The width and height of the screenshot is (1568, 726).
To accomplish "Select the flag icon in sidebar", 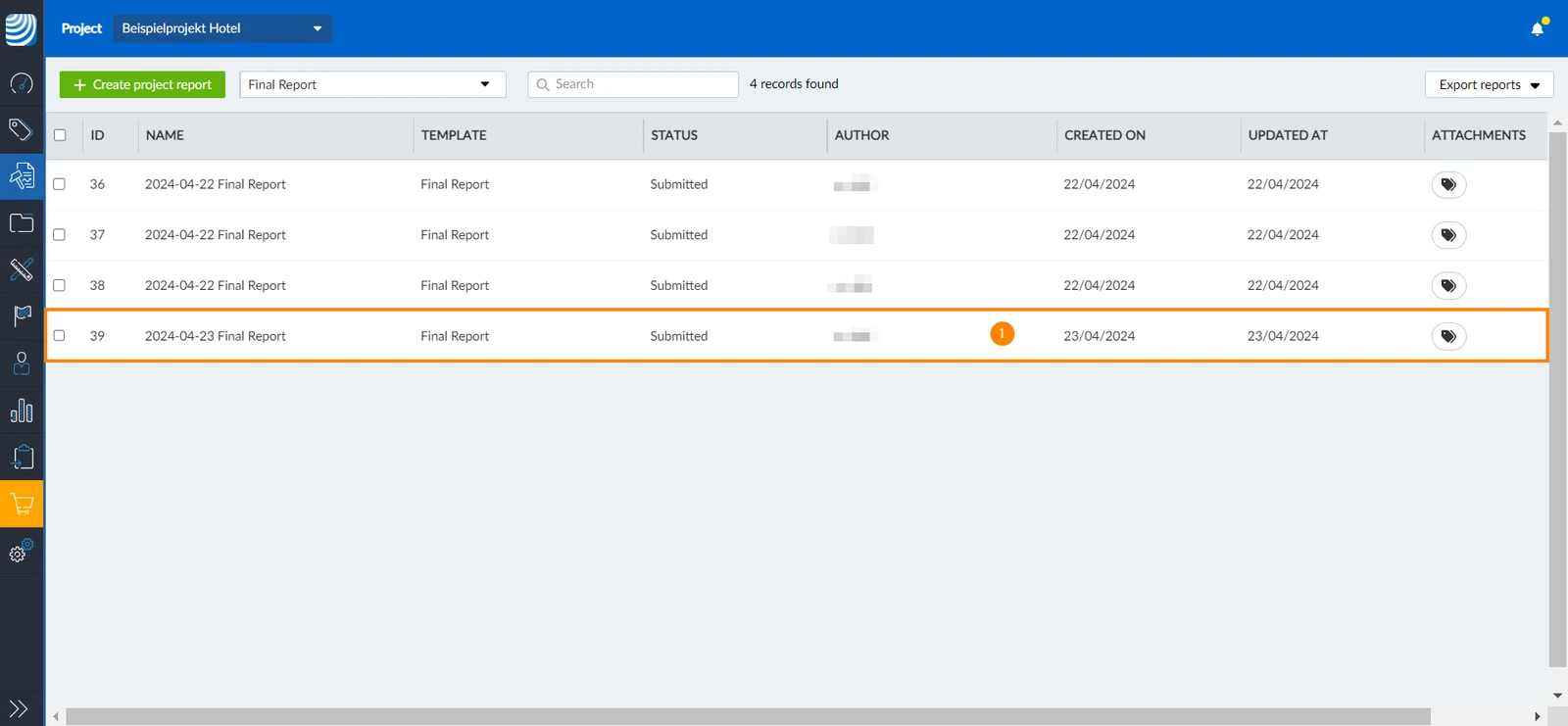I will coord(22,315).
